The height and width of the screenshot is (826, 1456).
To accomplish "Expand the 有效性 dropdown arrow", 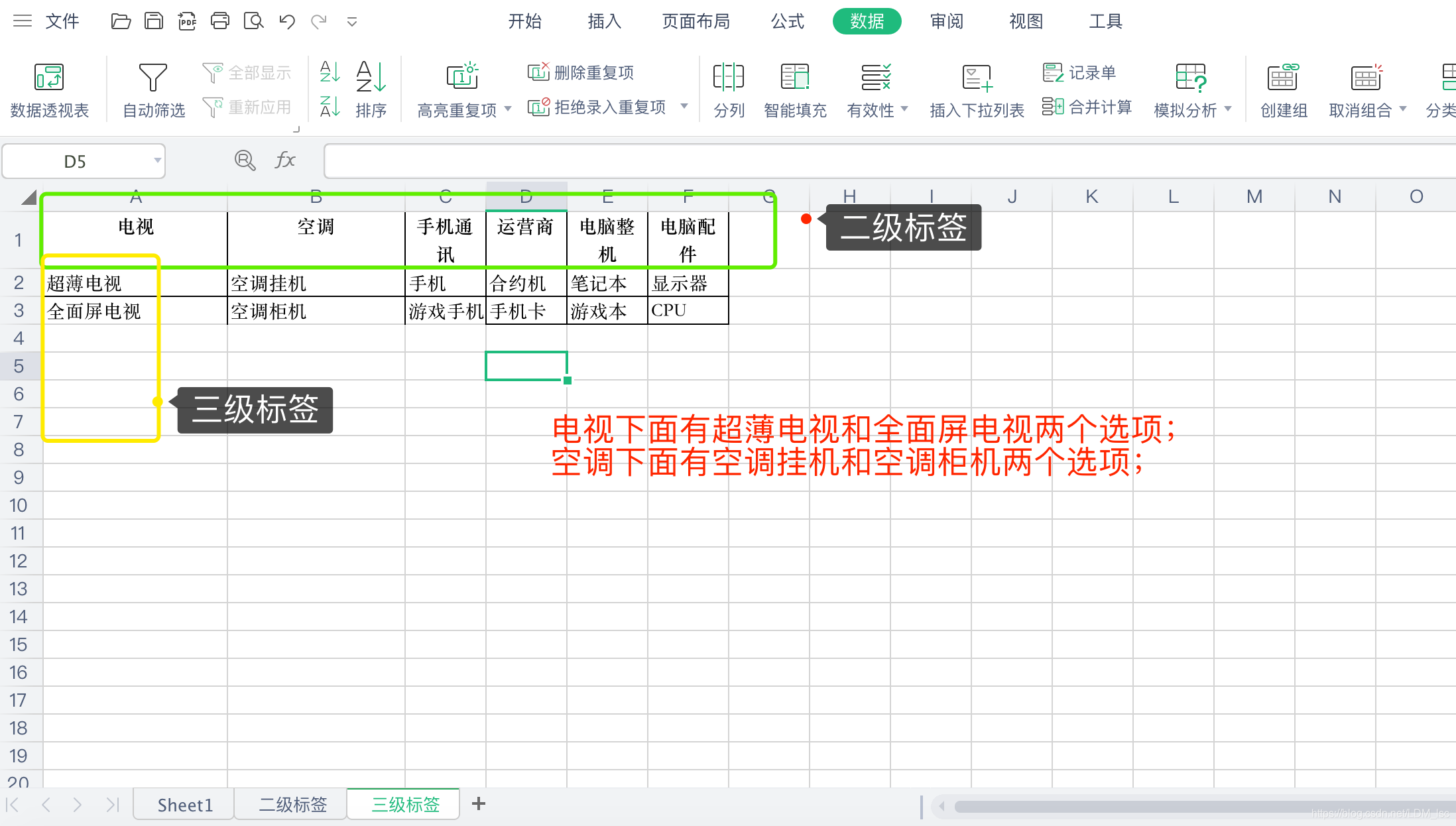I will [904, 109].
